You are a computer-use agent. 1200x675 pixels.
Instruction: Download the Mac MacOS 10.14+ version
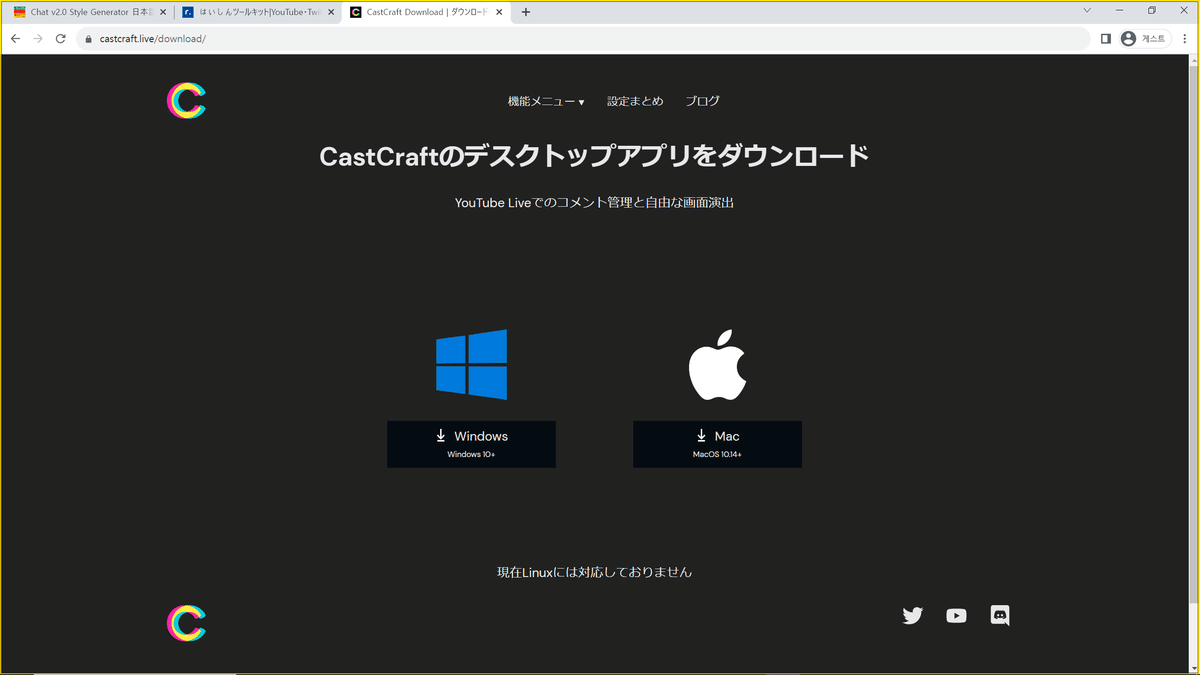(717, 444)
